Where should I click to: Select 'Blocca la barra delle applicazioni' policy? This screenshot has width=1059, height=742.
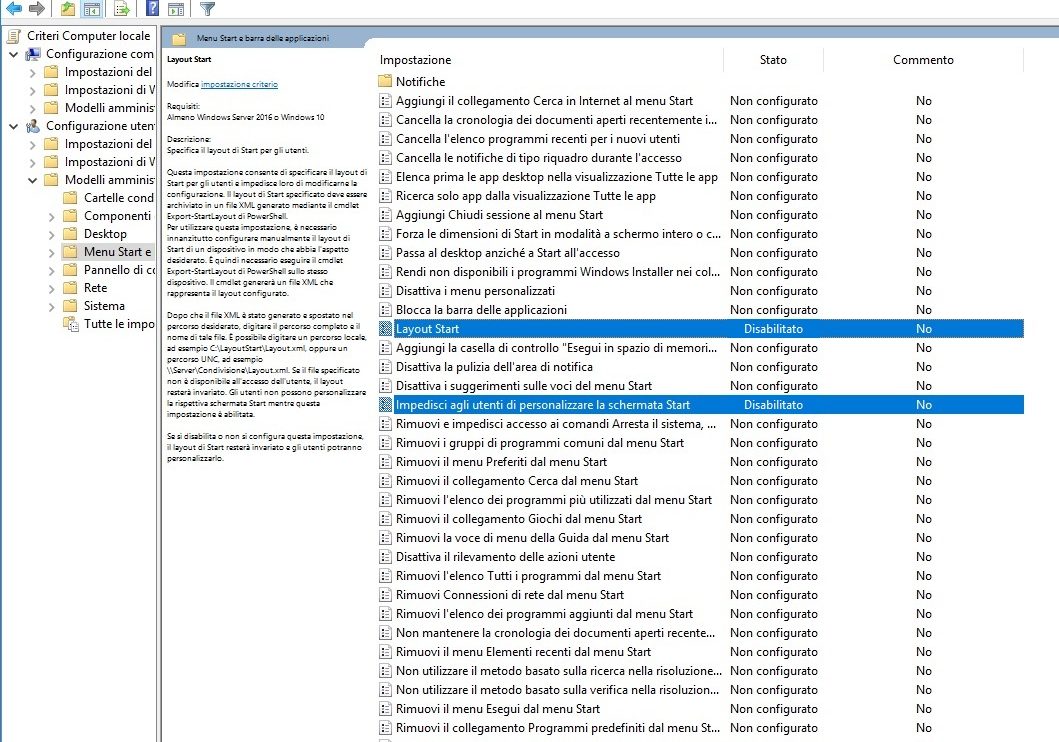point(481,310)
